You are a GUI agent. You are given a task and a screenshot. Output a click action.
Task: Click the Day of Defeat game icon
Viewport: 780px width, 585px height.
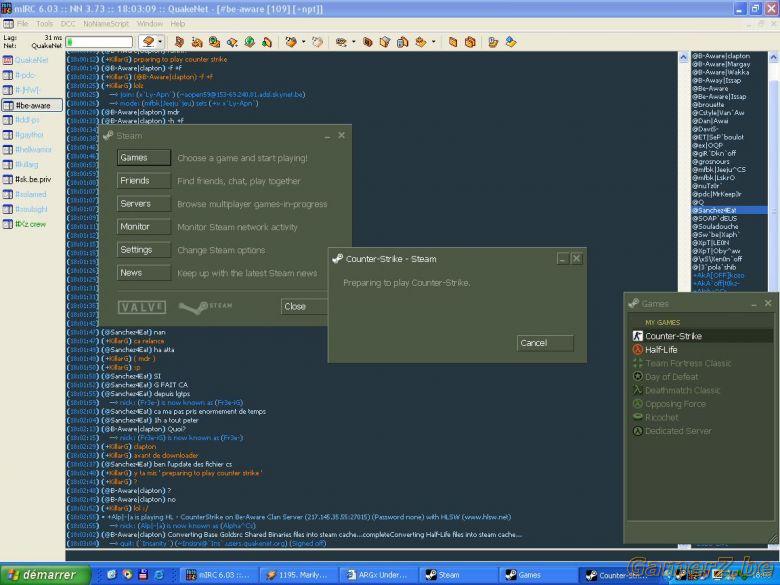pos(637,377)
